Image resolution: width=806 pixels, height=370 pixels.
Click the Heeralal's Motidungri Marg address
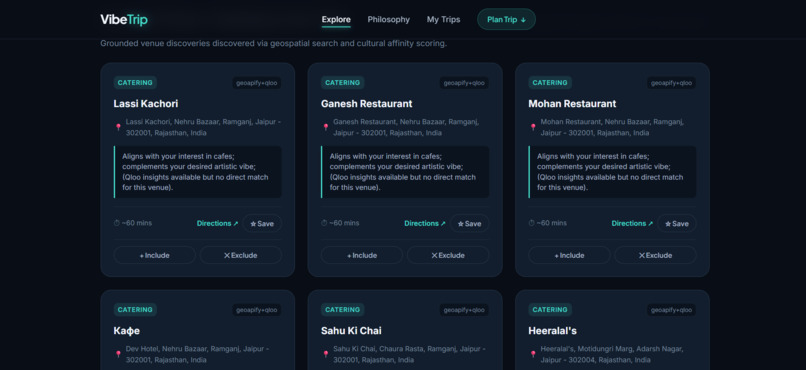pos(612,354)
